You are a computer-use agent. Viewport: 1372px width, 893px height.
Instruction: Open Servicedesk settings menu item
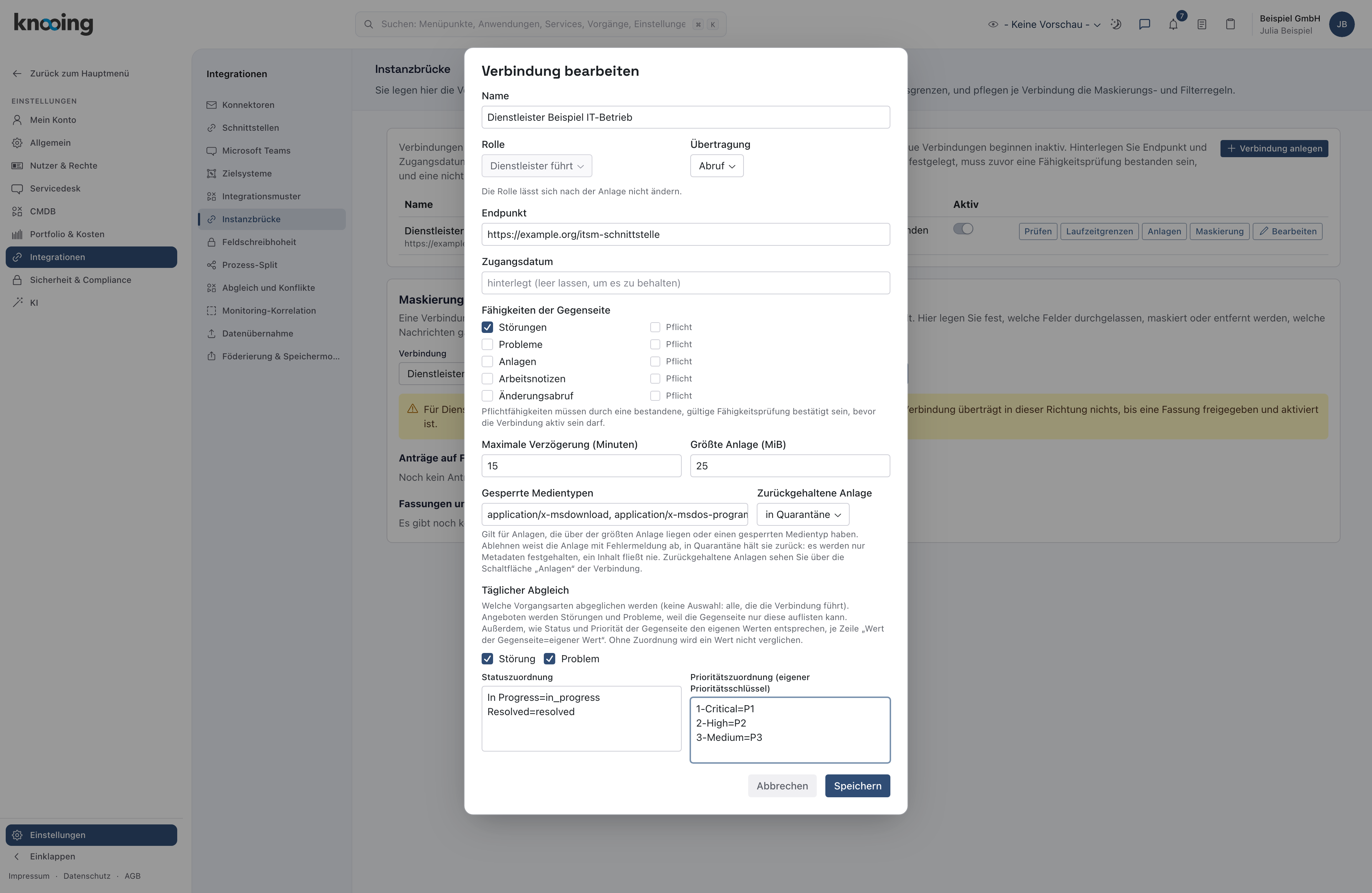click(x=91, y=189)
